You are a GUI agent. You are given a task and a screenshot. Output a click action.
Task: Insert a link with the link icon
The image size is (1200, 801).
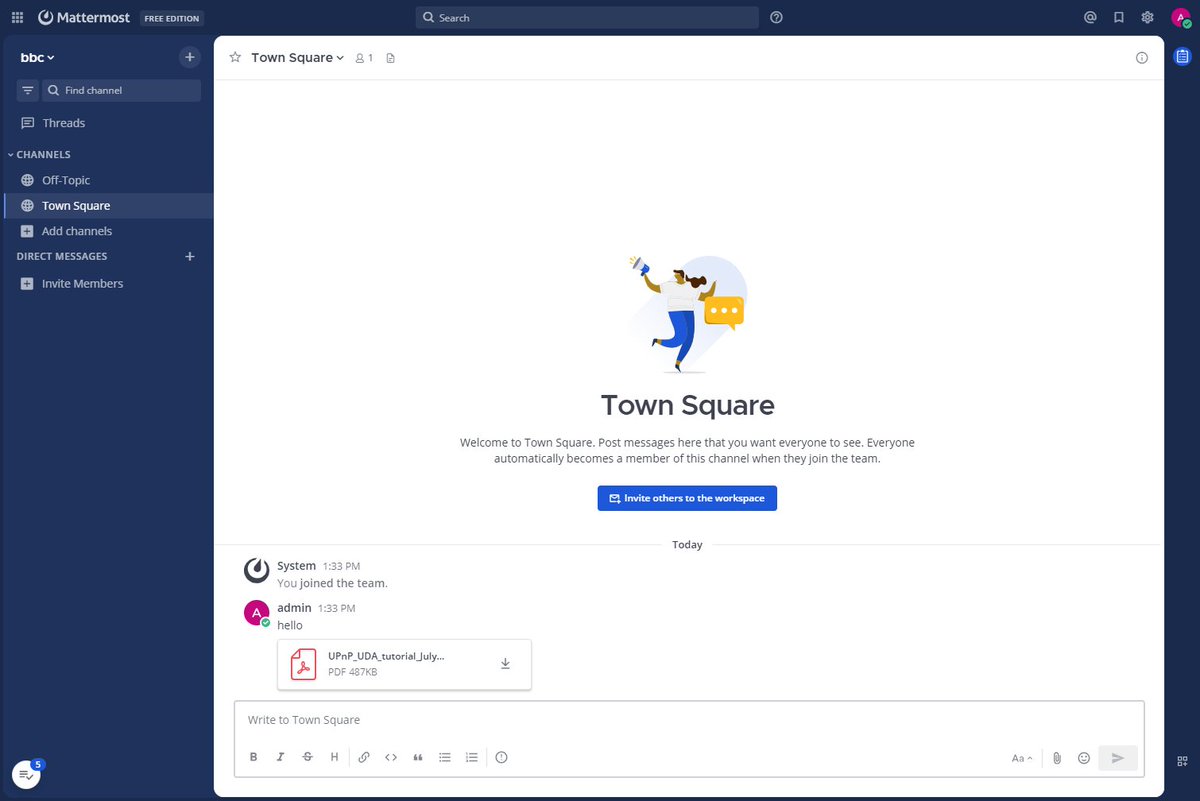tap(364, 757)
